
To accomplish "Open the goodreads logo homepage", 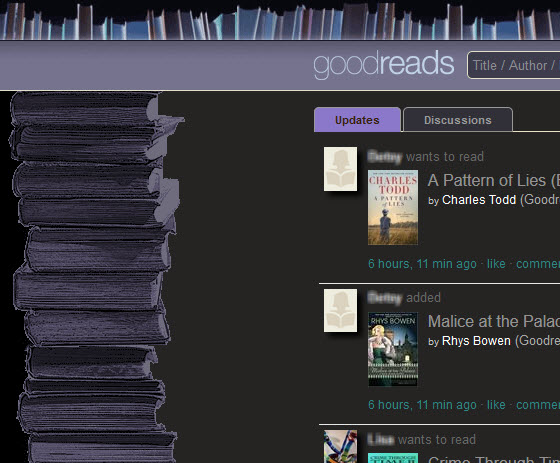I will [384, 65].
